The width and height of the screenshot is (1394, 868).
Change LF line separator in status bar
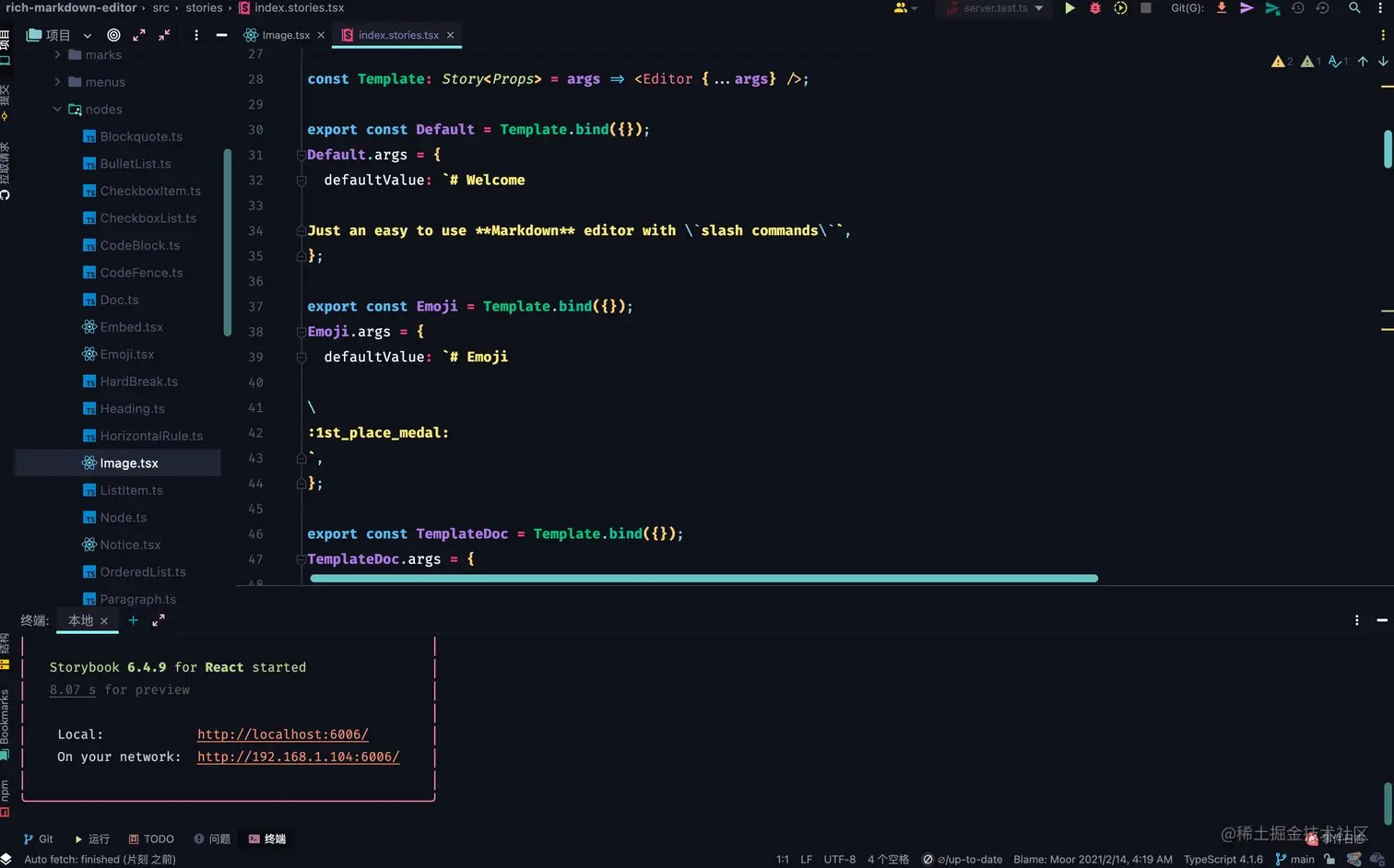(x=807, y=860)
